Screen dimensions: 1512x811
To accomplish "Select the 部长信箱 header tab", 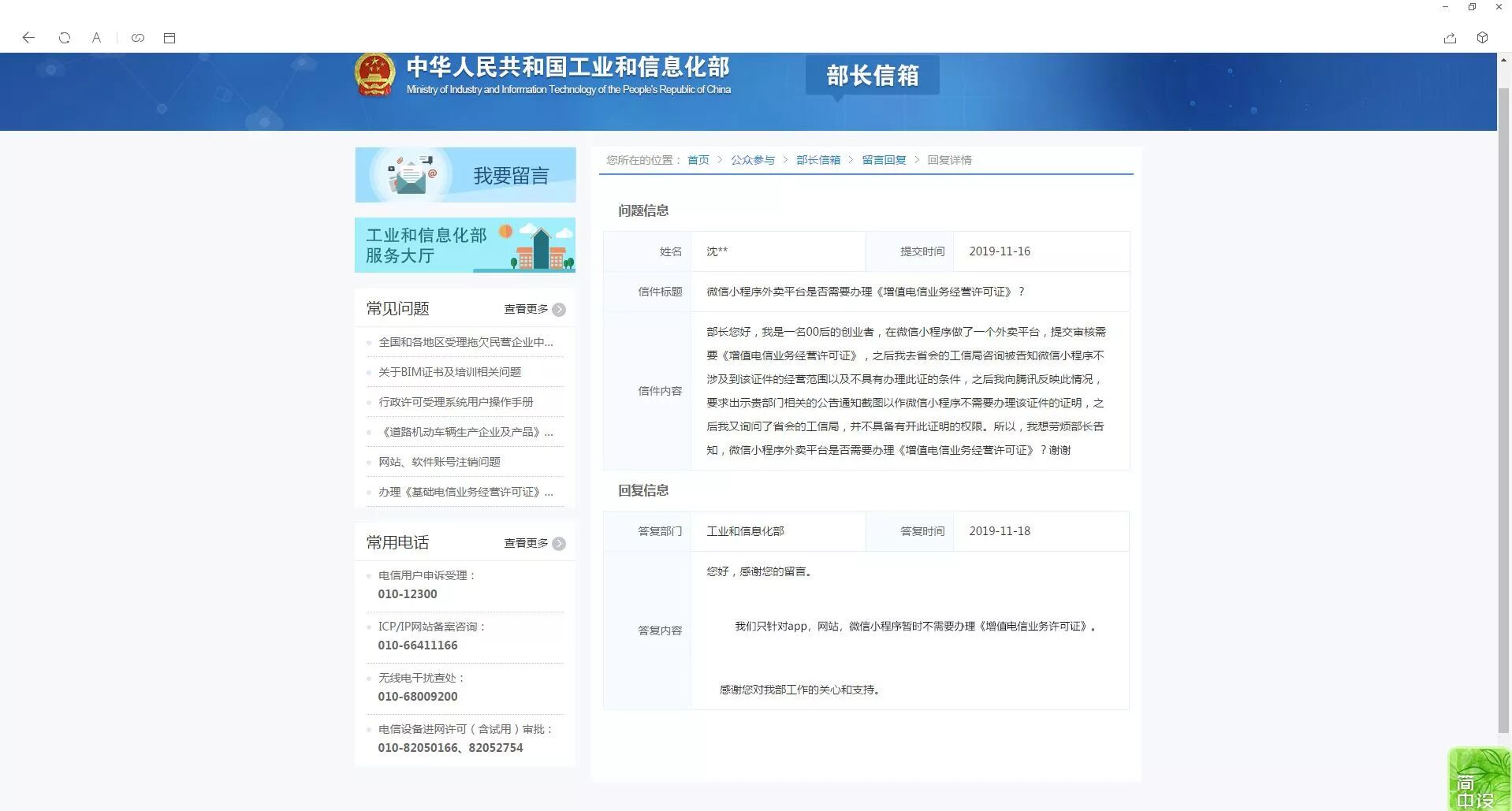I will (872, 76).
